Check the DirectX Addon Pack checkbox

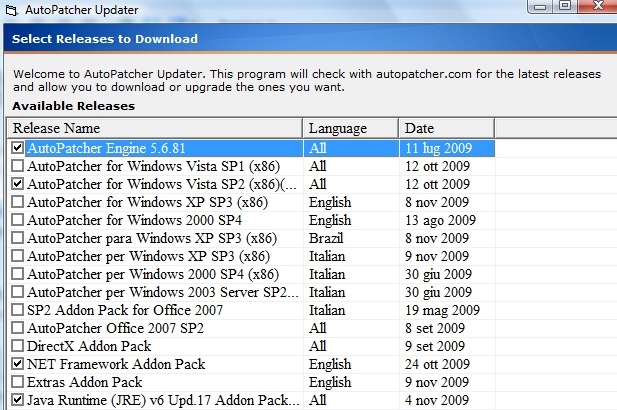pos(17,346)
